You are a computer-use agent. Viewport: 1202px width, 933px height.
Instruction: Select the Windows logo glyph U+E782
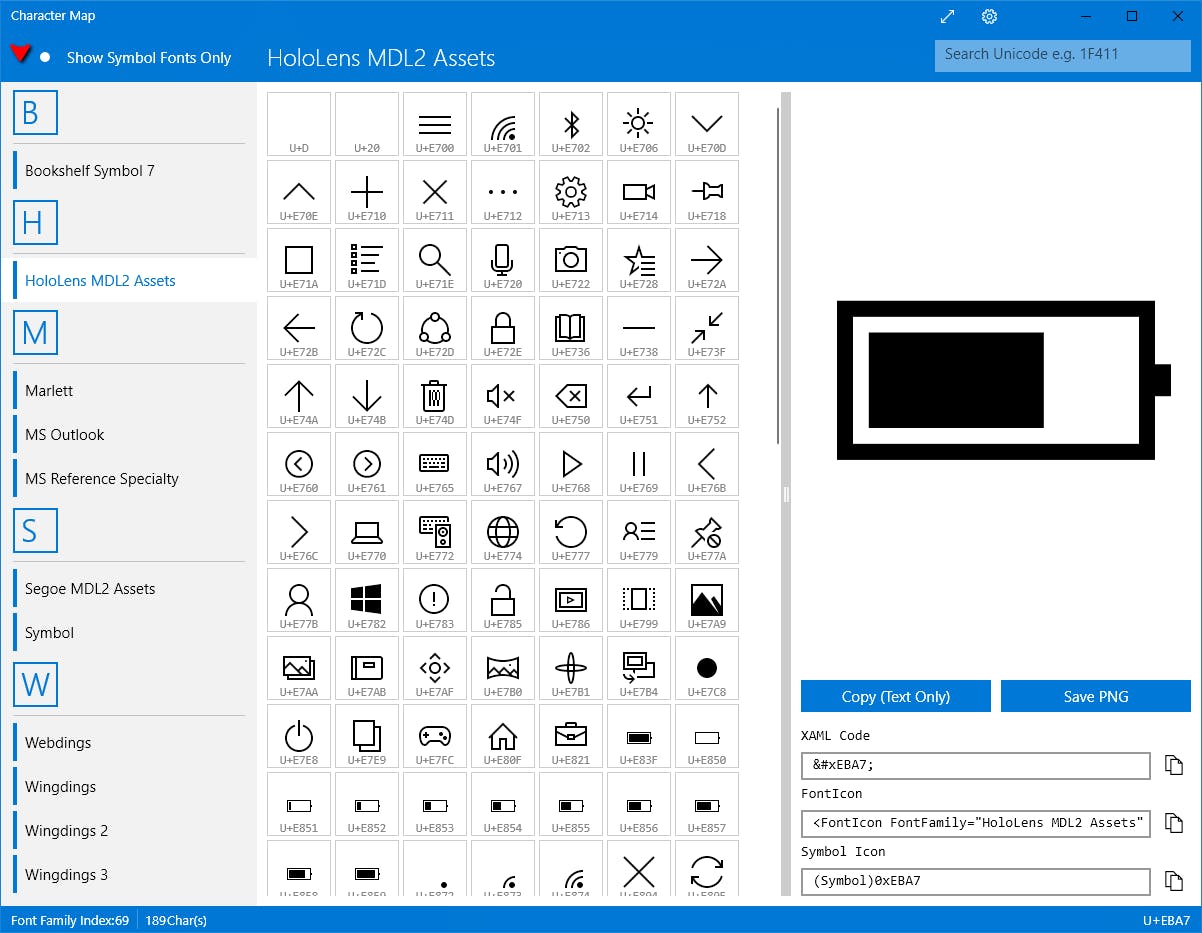tap(367, 600)
